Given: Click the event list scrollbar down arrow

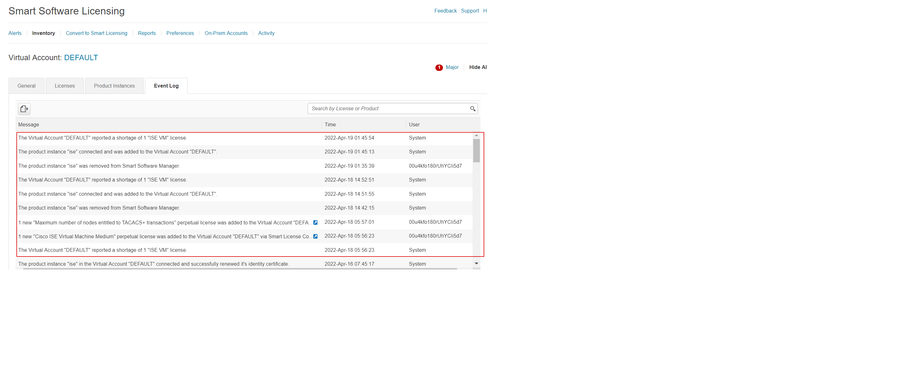Looking at the screenshot, I should coord(476,263).
